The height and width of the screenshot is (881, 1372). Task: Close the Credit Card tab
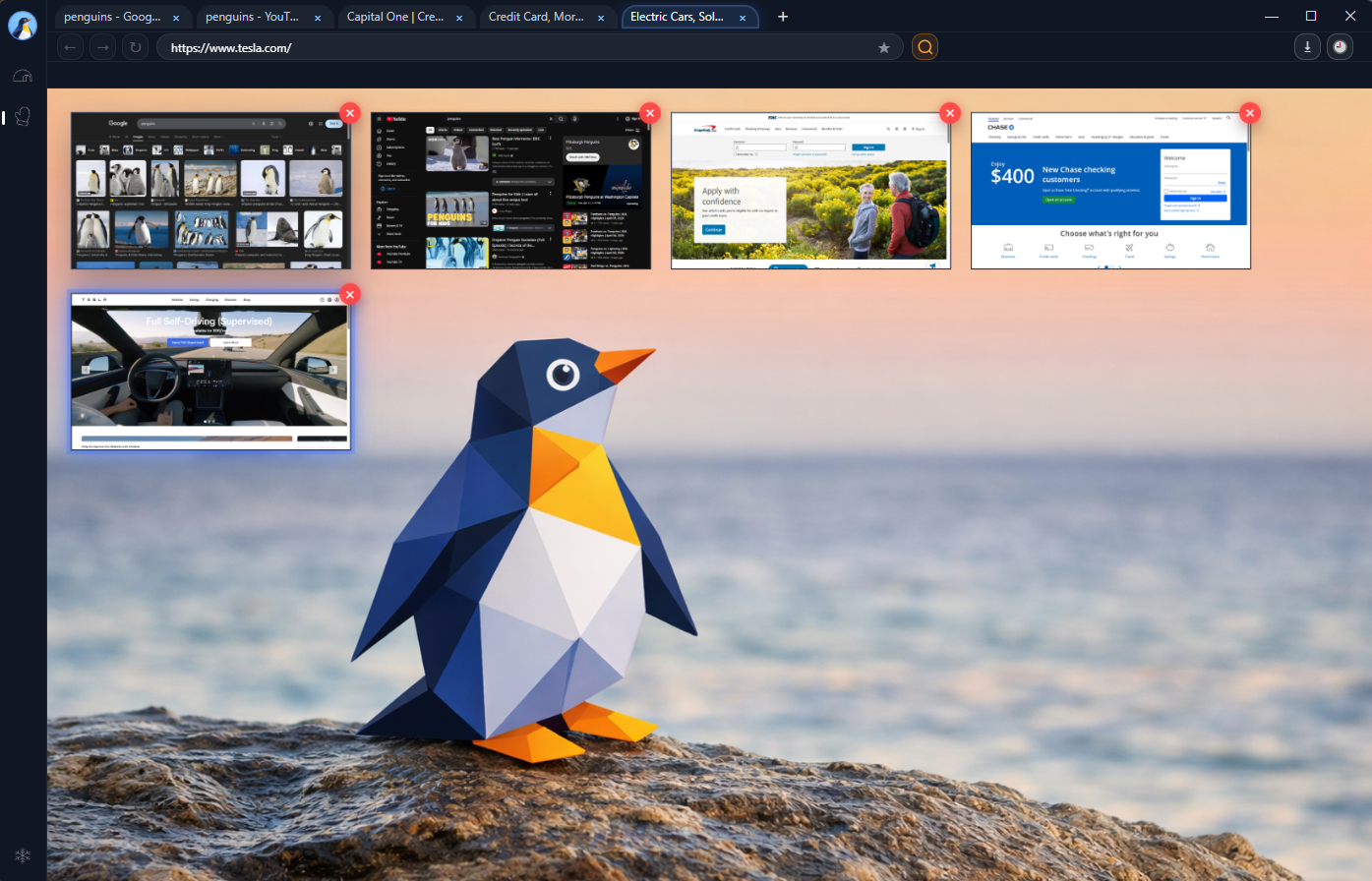(x=600, y=17)
